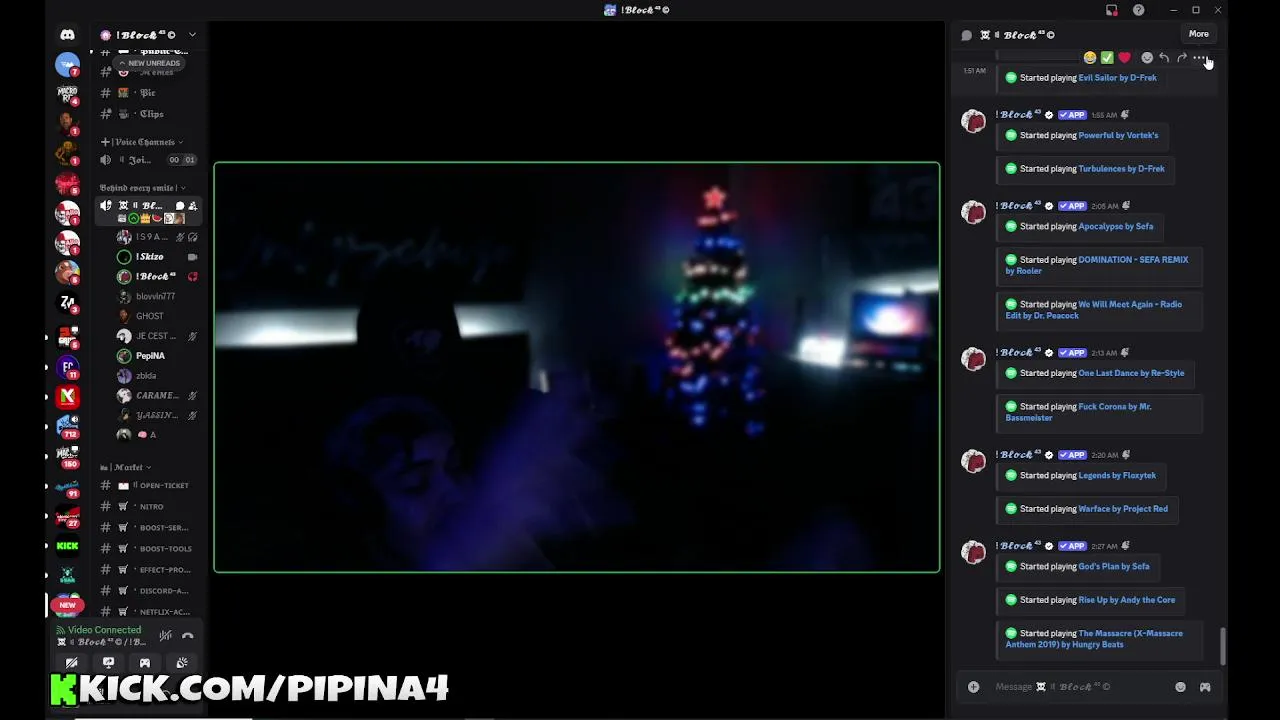Open Evil Sailor by D-Frek link
The height and width of the screenshot is (720, 1280).
(x=1117, y=78)
